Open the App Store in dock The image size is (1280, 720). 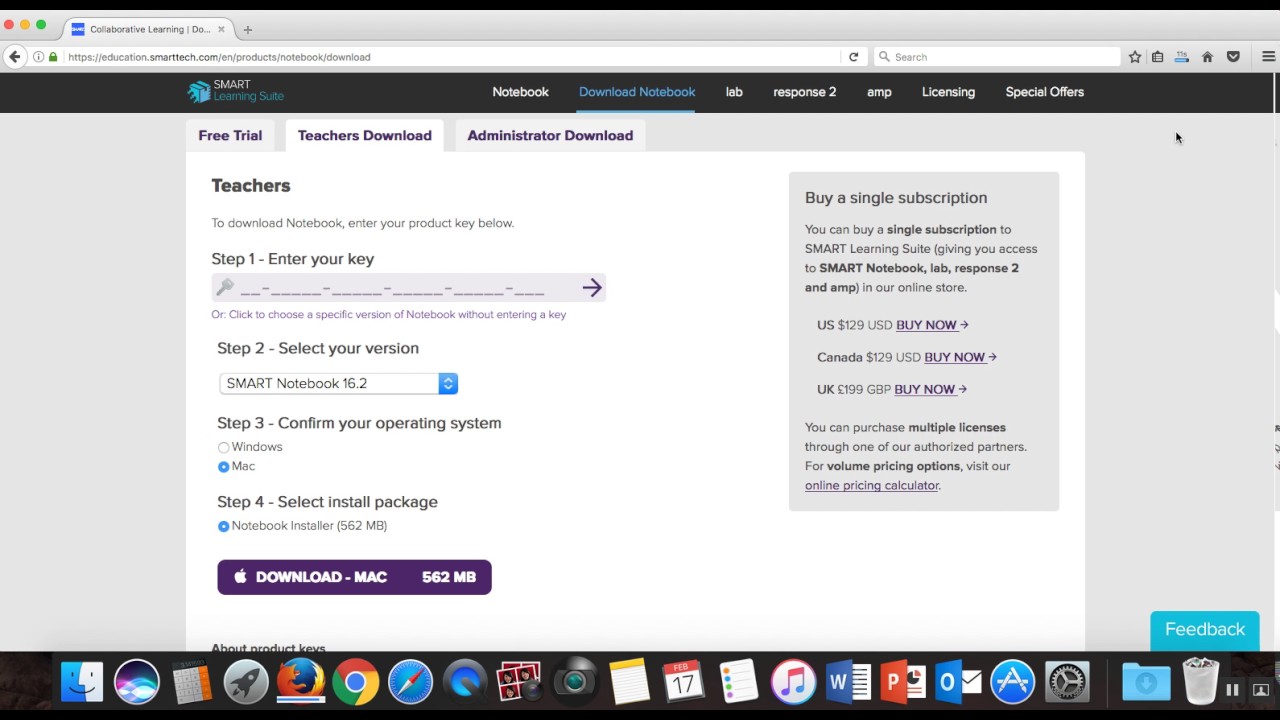point(1012,683)
